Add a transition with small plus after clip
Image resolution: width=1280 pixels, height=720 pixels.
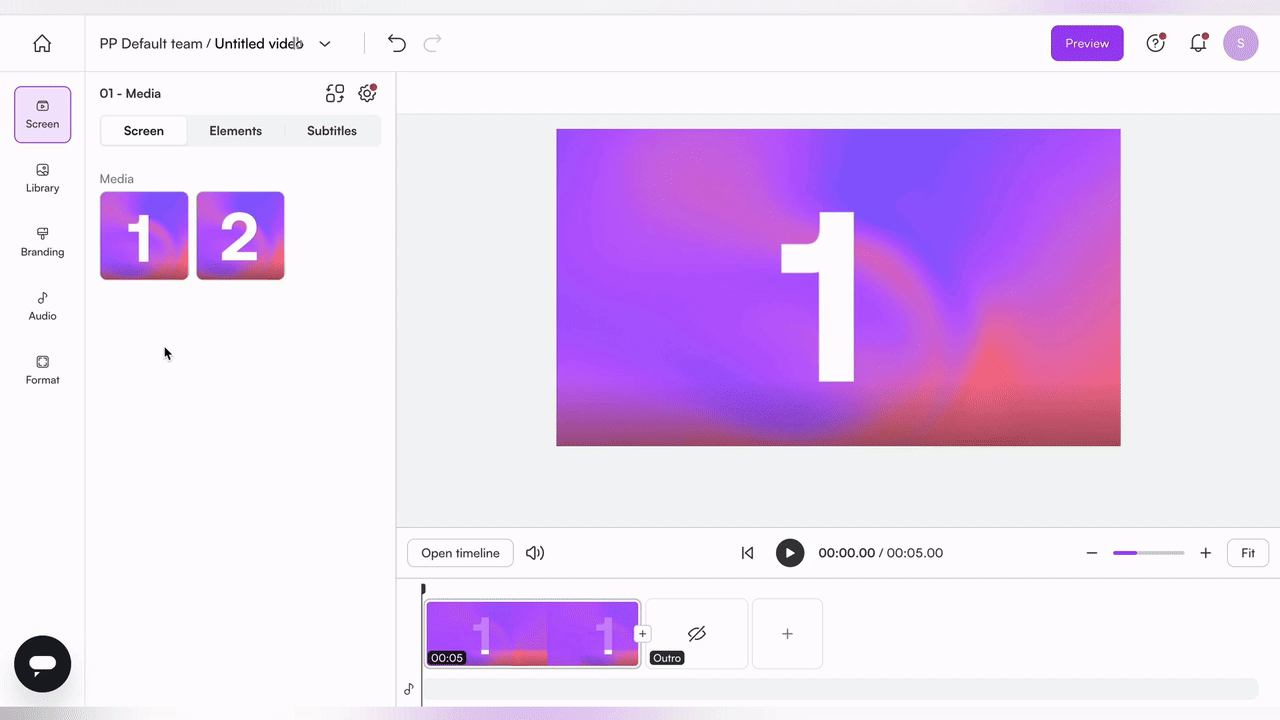(x=642, y=633)
